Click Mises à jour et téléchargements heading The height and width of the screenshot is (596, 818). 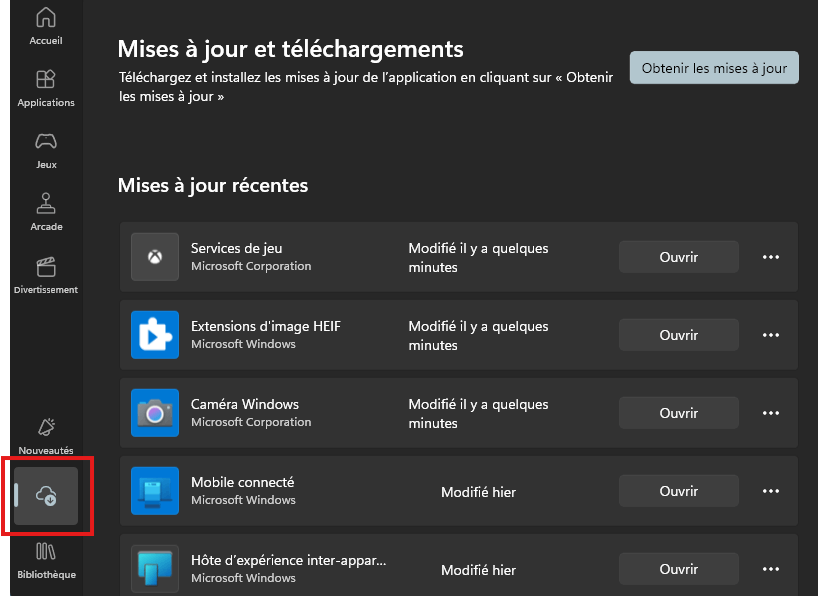tap(291, 49)
